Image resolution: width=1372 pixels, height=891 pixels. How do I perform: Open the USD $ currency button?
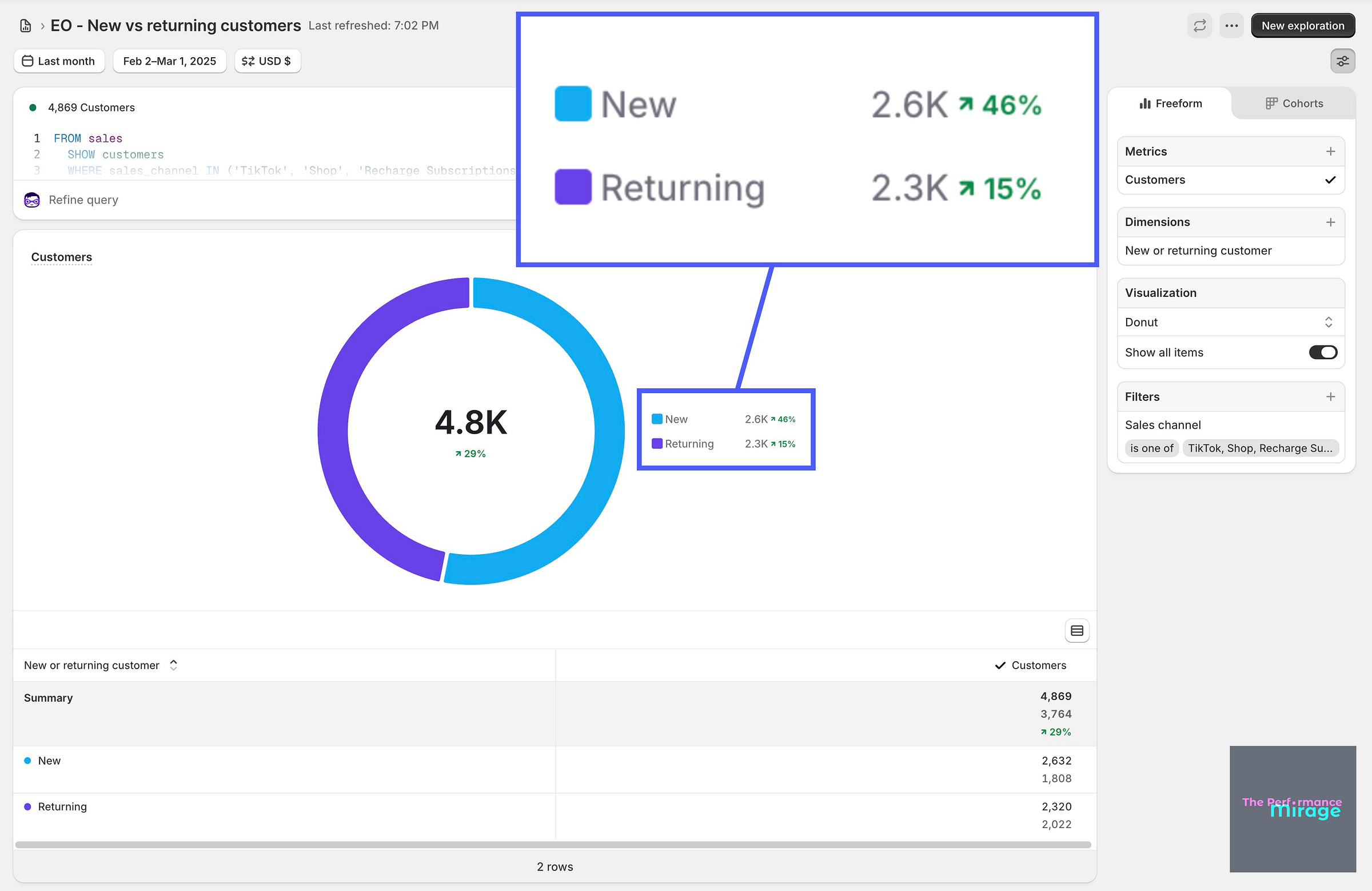267,61
